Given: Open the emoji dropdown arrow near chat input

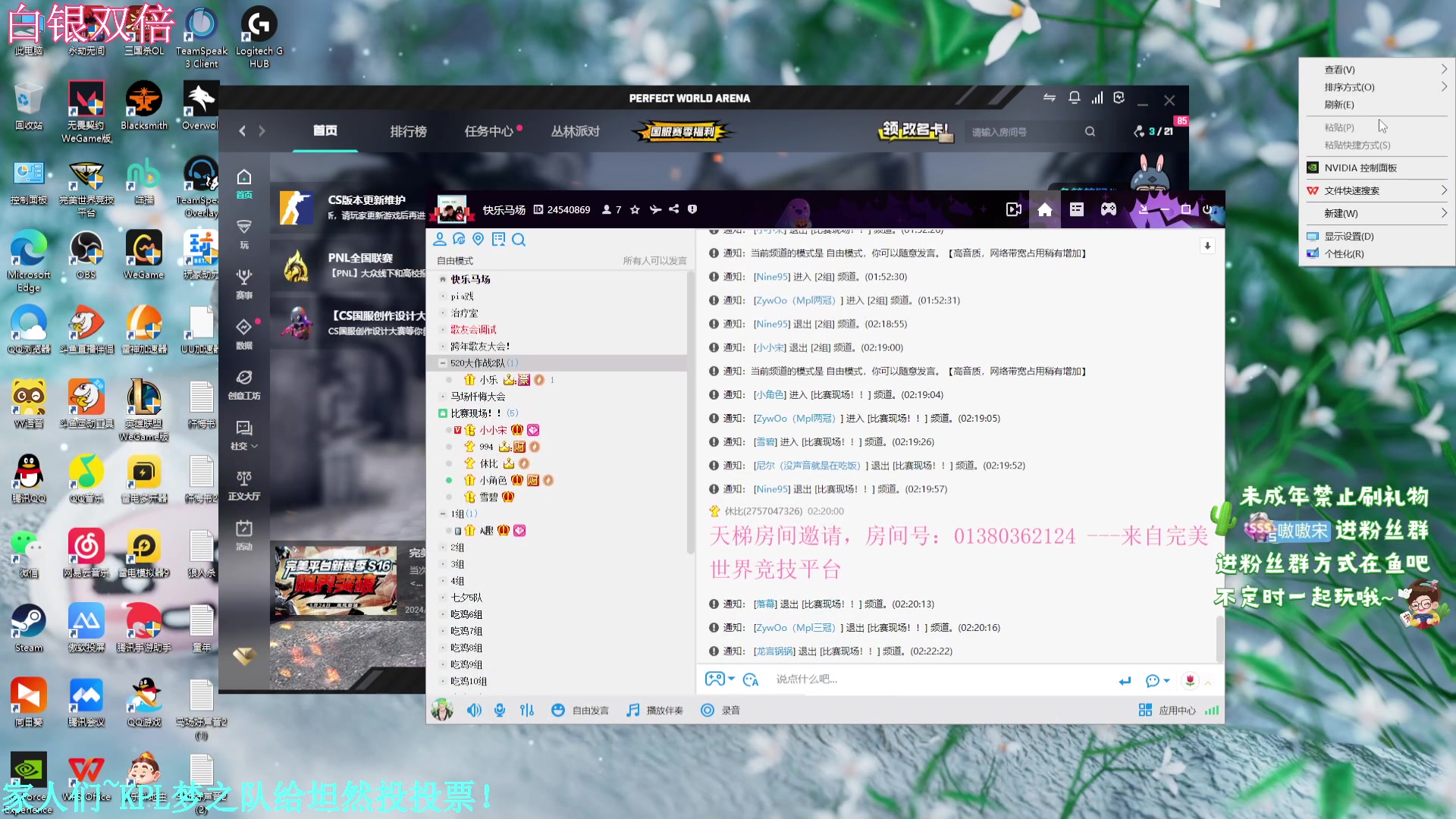Looking at the screenshot, I should click(x=1166, y=680).
